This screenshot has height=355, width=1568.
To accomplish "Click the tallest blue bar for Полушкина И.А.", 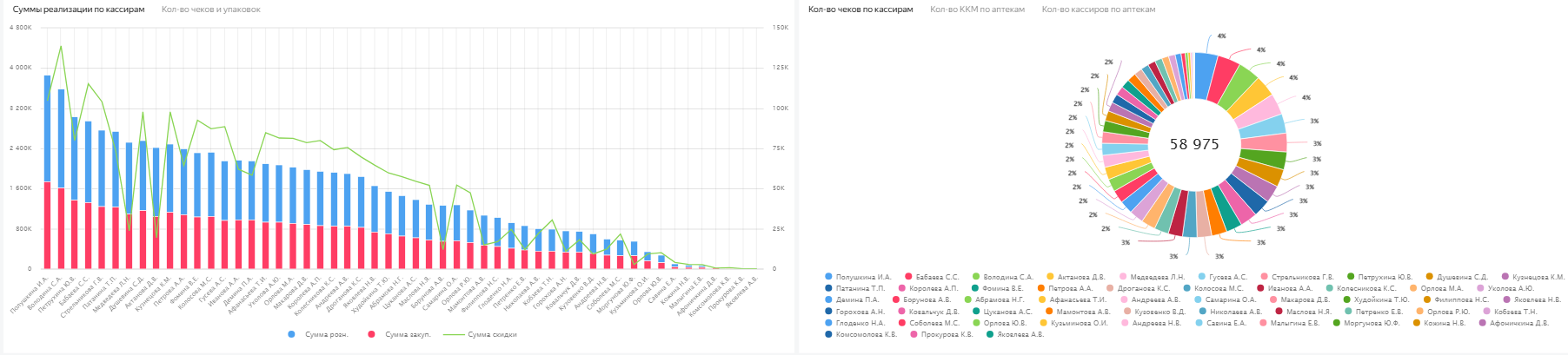I will [47, 128].
